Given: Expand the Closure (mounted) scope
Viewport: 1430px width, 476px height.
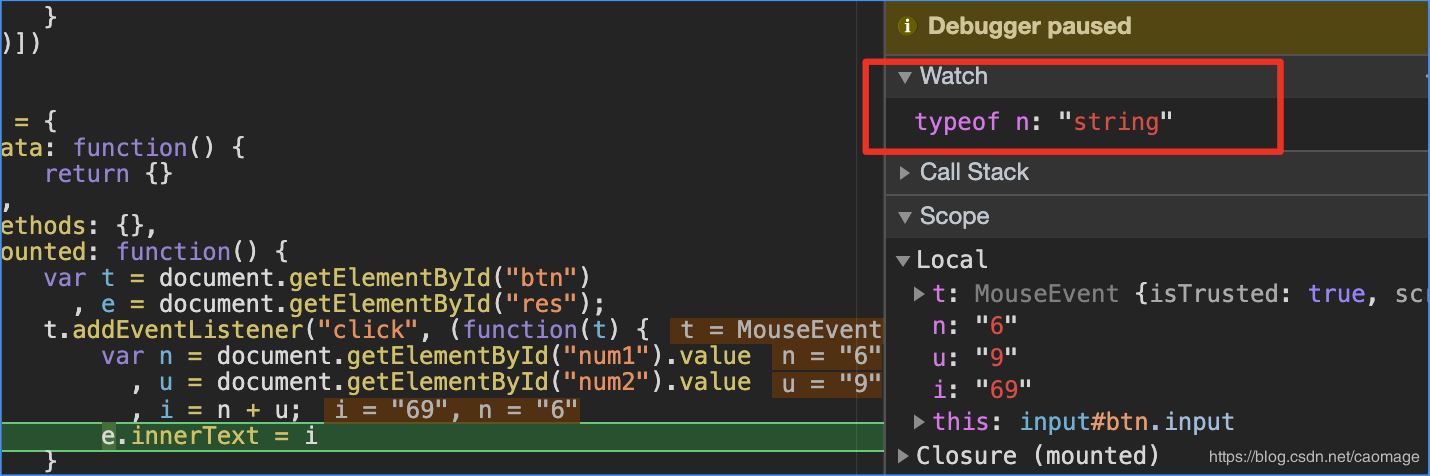Looking at the screenshot, I should click(903, 457).
